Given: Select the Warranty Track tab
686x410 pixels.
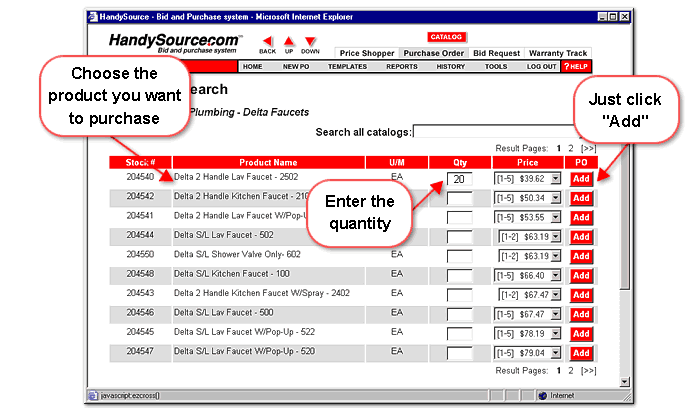Looking at the screenshot, I should [559, 53].
